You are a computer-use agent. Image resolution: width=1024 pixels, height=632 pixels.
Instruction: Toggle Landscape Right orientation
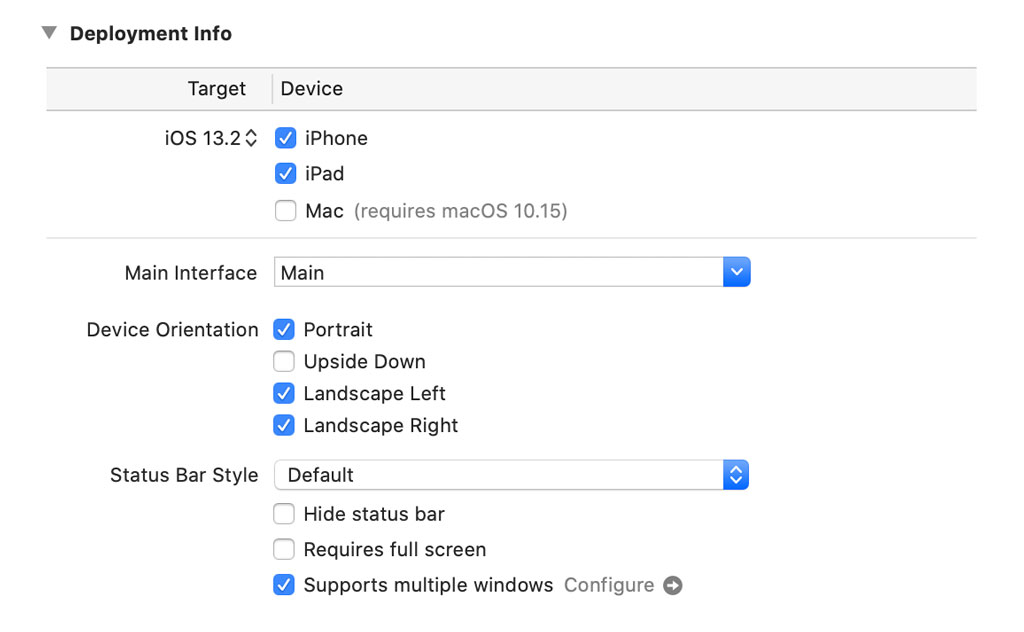point(284,425)
